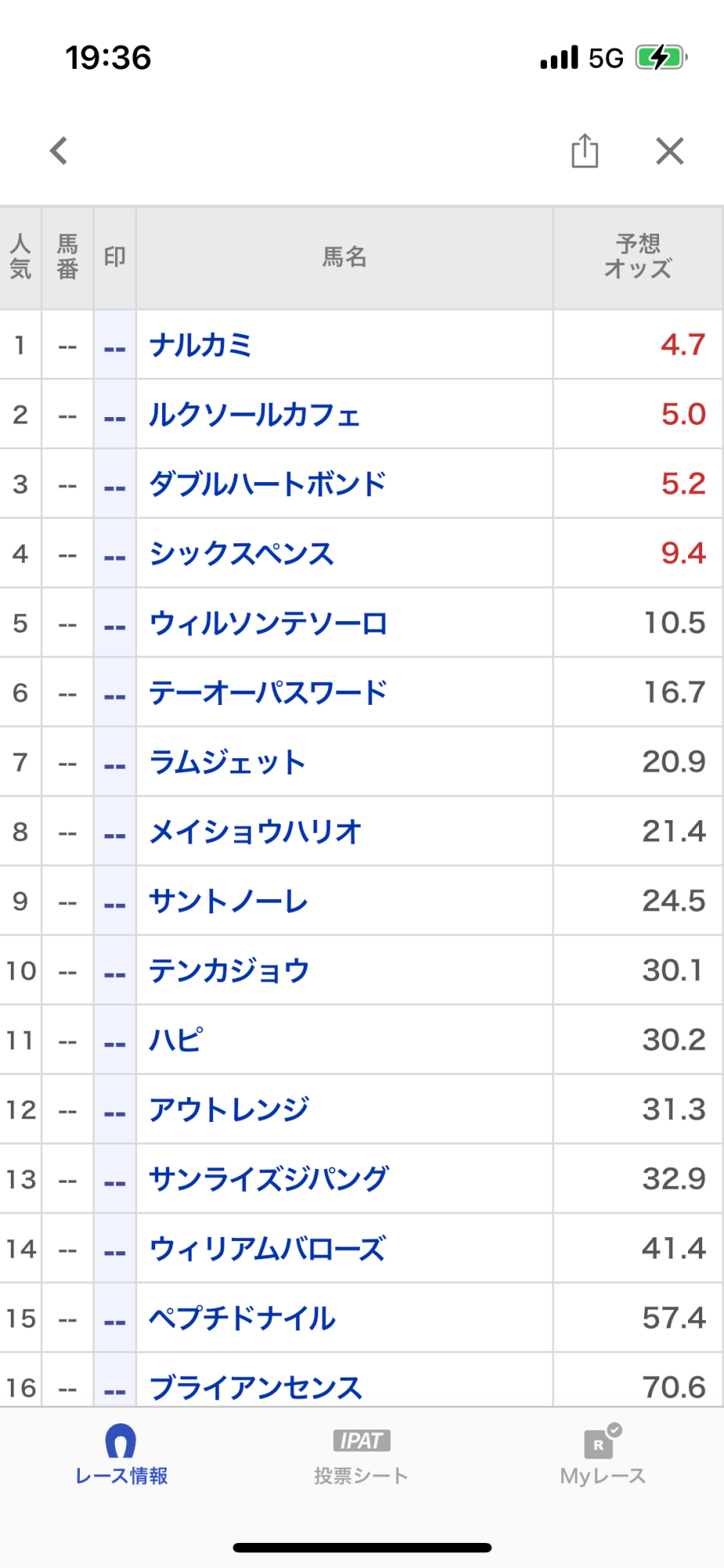Image resolution: width=724 pixels, height=1568 pixels.
Task: Open テーオーパスワード entry
Action: 268,692
